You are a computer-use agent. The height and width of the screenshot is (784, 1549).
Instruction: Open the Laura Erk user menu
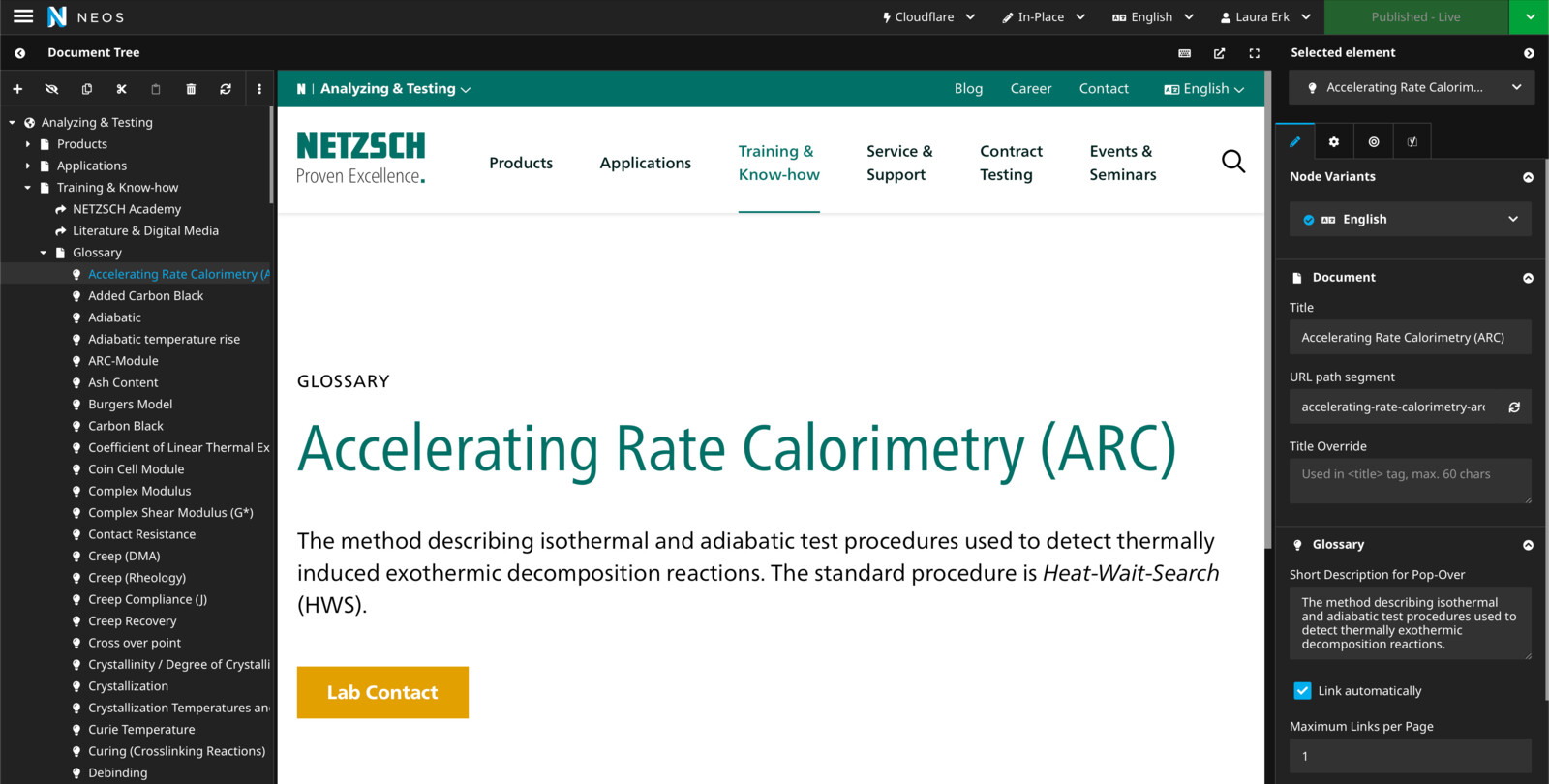(1265, 17)
